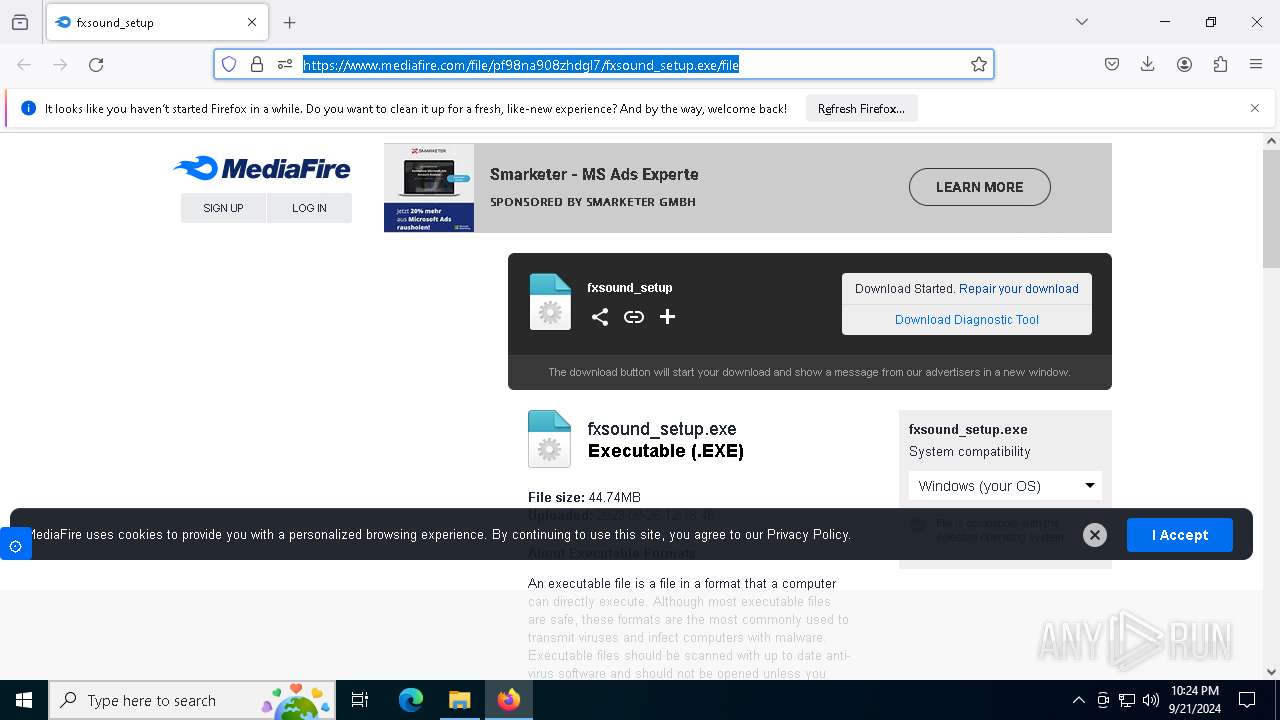Click File size: 44.74MB text

click(x=584, y=497)
